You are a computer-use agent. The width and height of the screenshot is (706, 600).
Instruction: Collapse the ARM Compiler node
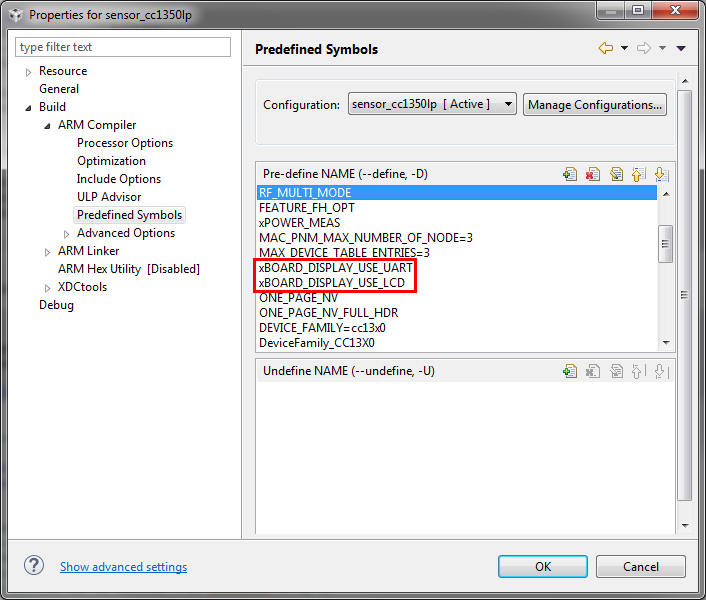pyautogui.click(x=47, y=126)
